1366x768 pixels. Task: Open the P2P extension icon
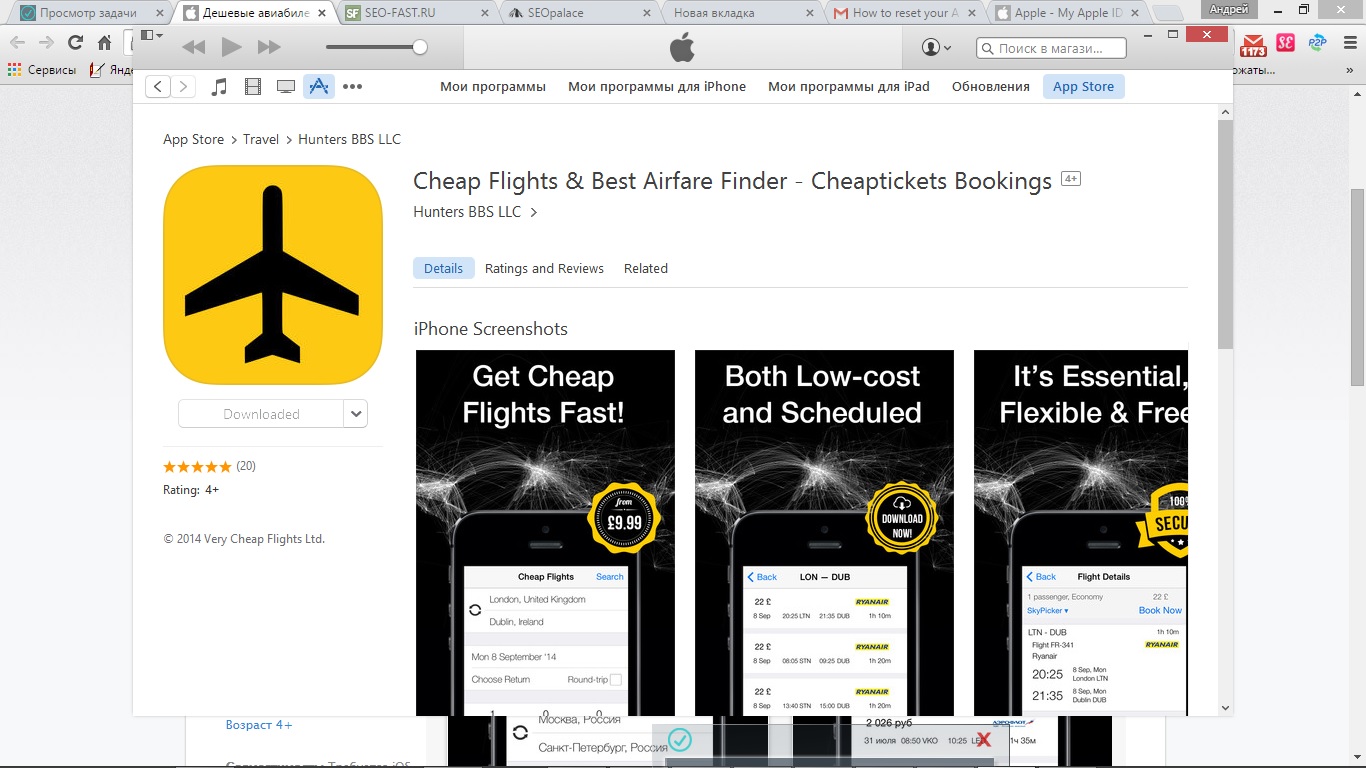[x=1317, y=43]
